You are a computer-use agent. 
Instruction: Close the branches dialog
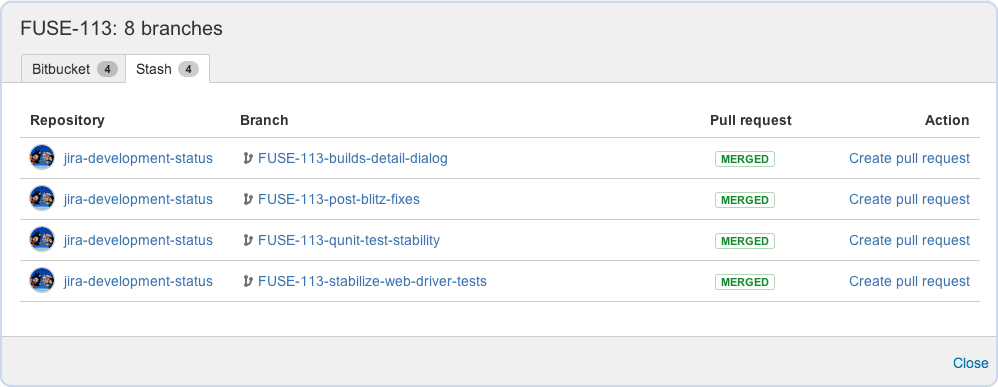click(970, 363)
